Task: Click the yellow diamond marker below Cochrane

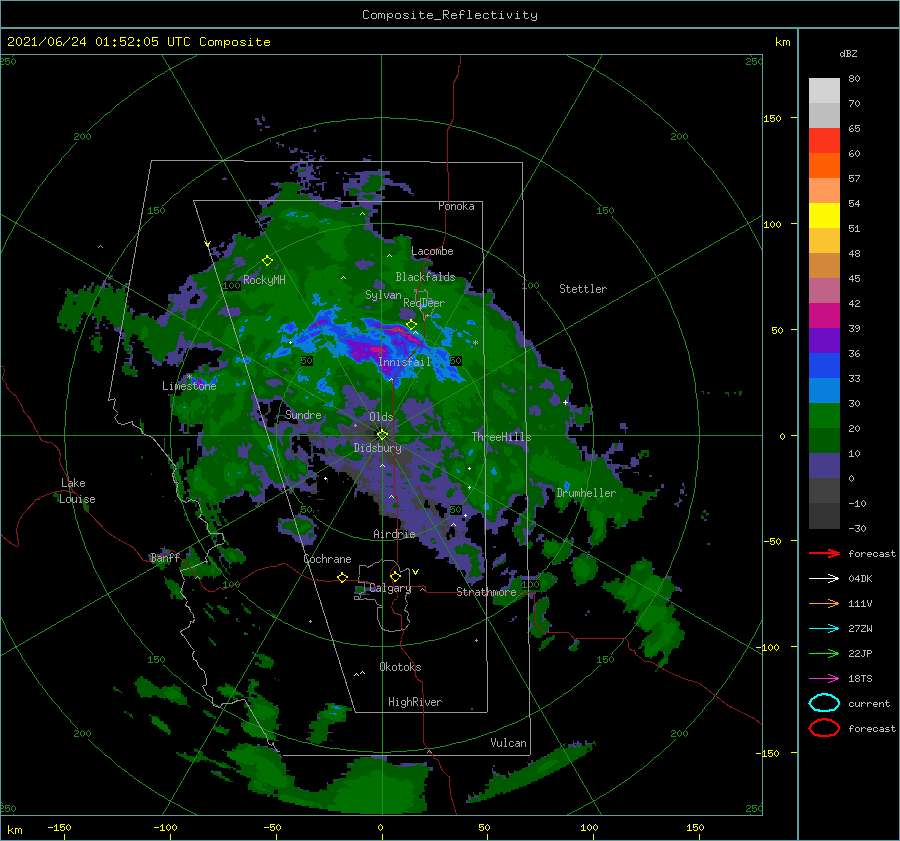Action: point(342,577)
